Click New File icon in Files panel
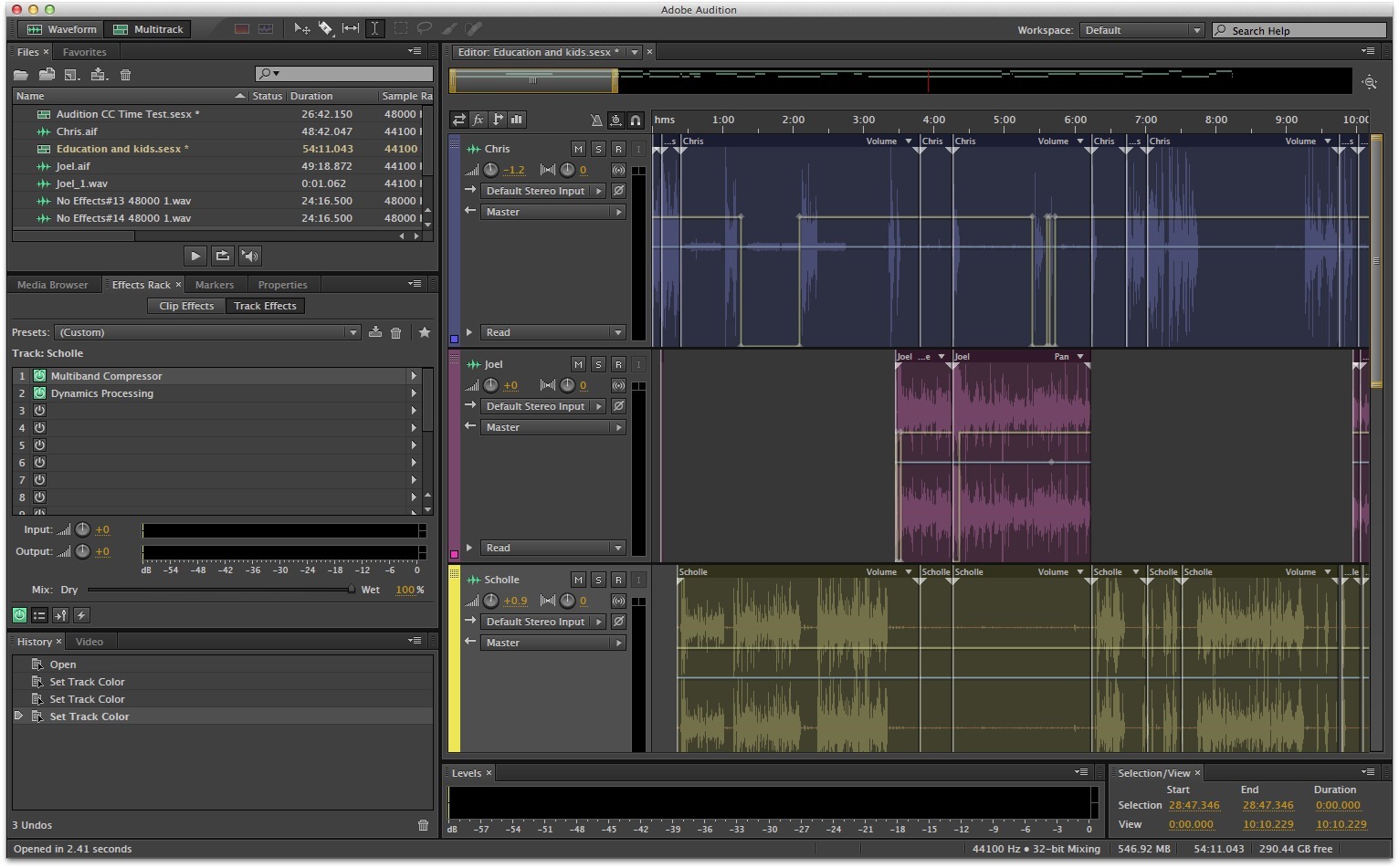Image resolution: width=1399 pixels, height=868 pixels. [x=73, y=75]
